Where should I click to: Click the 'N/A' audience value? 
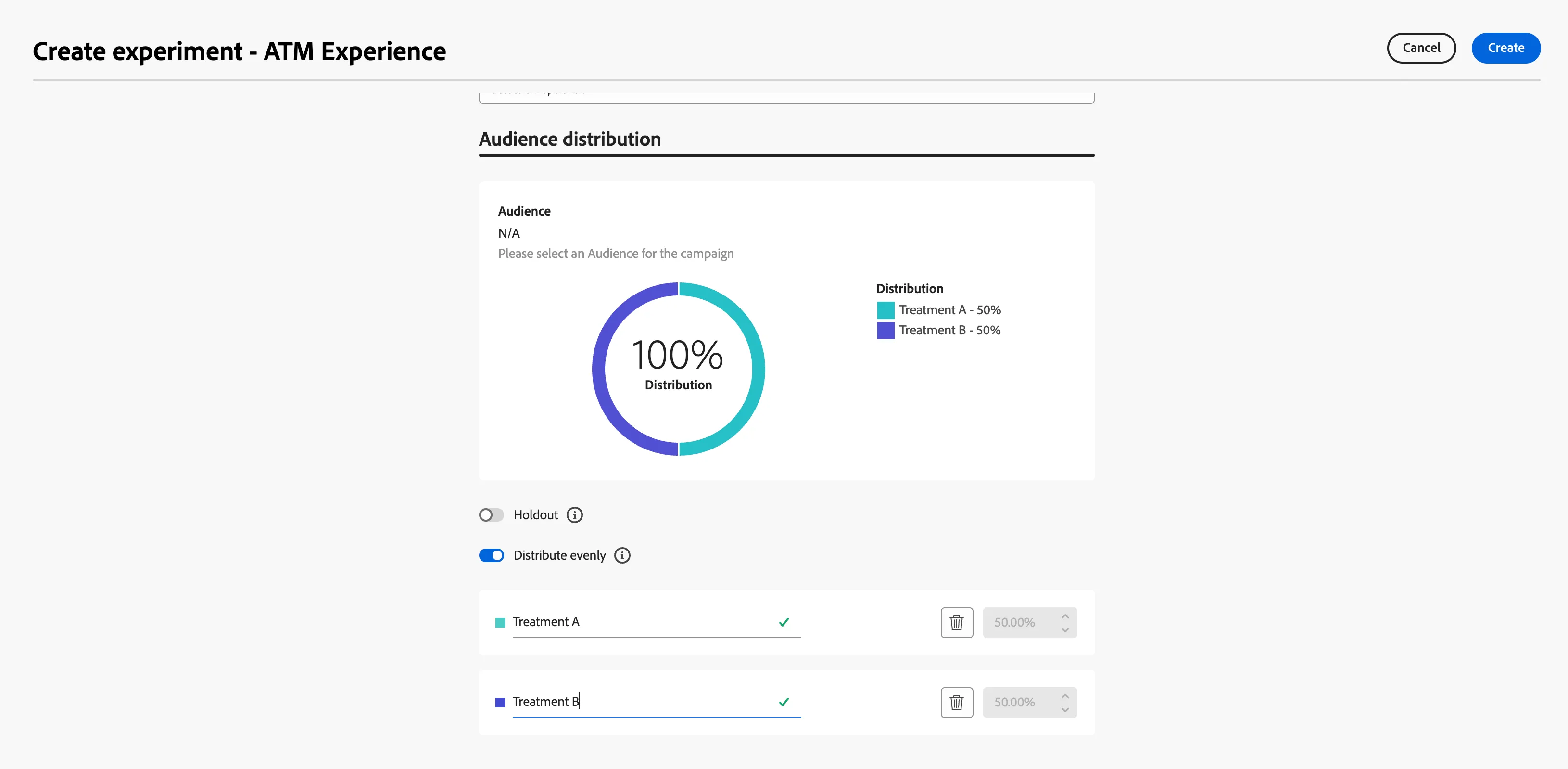(x=509, y=233)
